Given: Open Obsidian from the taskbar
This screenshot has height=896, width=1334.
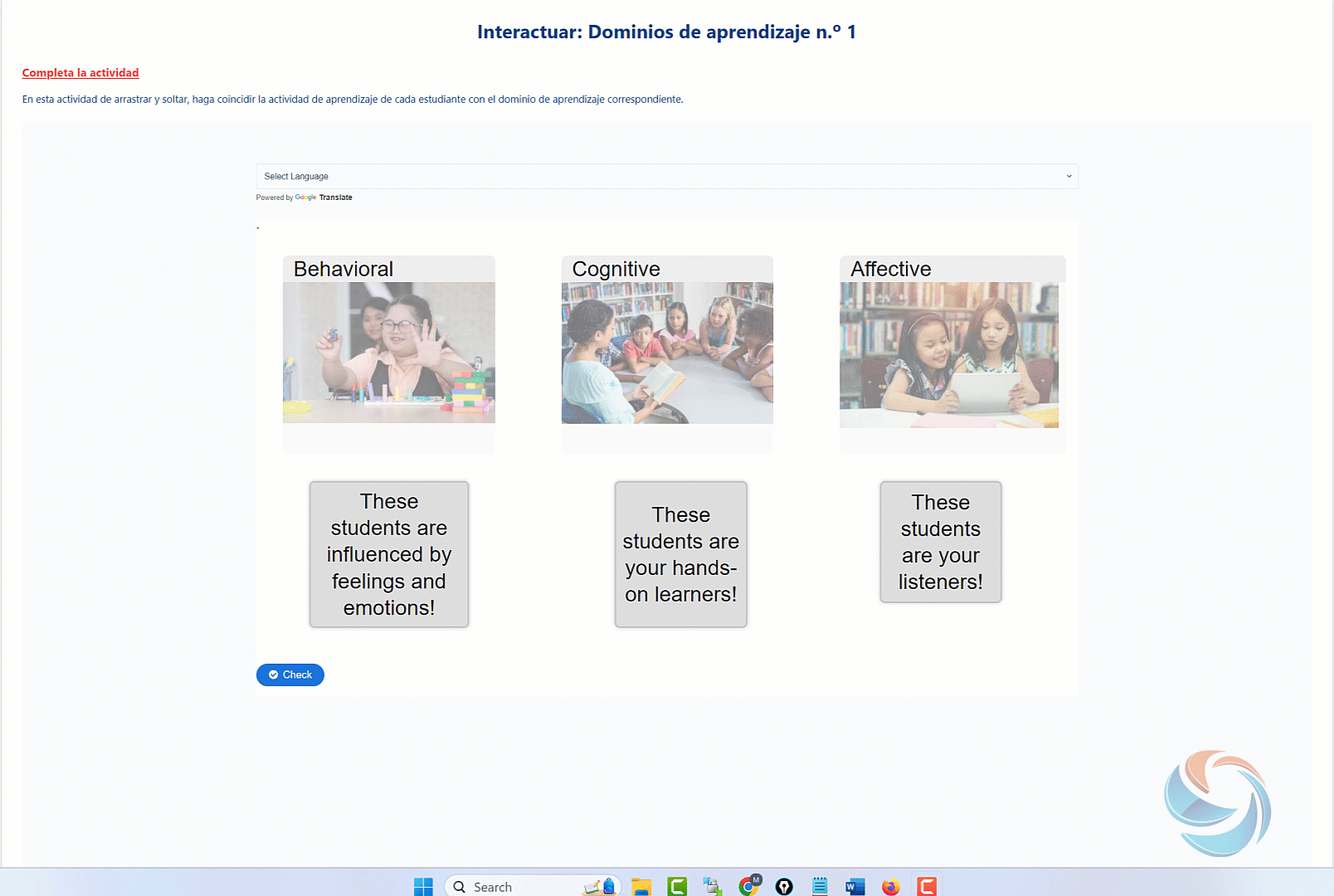Looking at the screenshot, I should tap(784, 886).
